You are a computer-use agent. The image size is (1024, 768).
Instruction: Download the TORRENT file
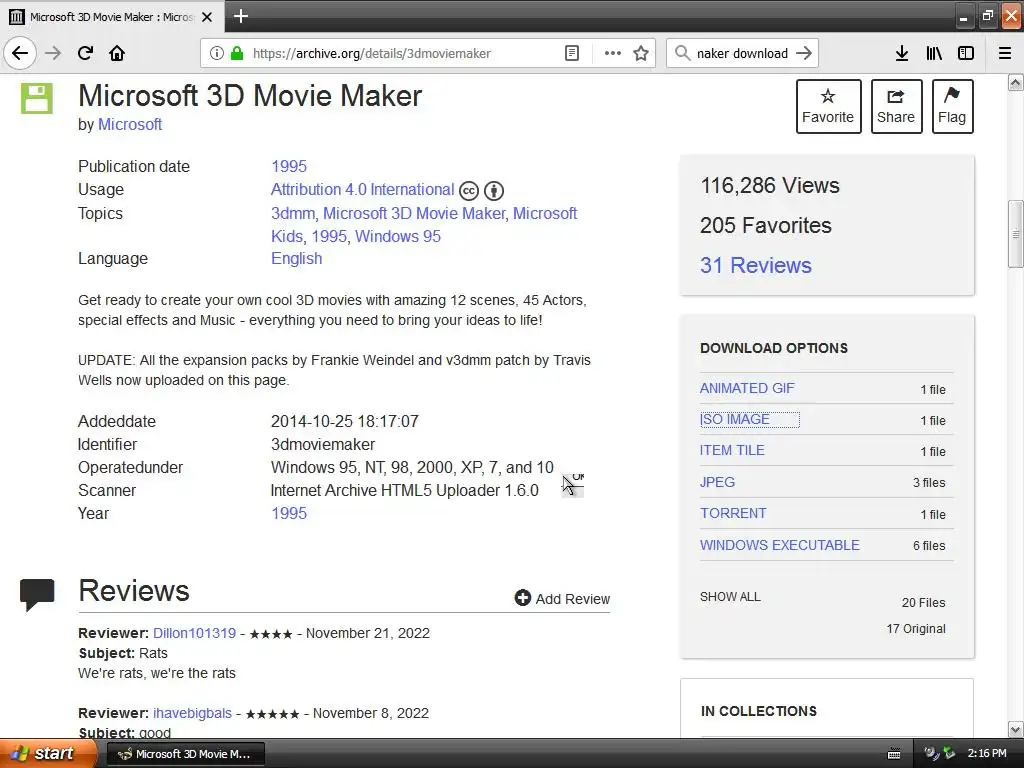point(733,513)
